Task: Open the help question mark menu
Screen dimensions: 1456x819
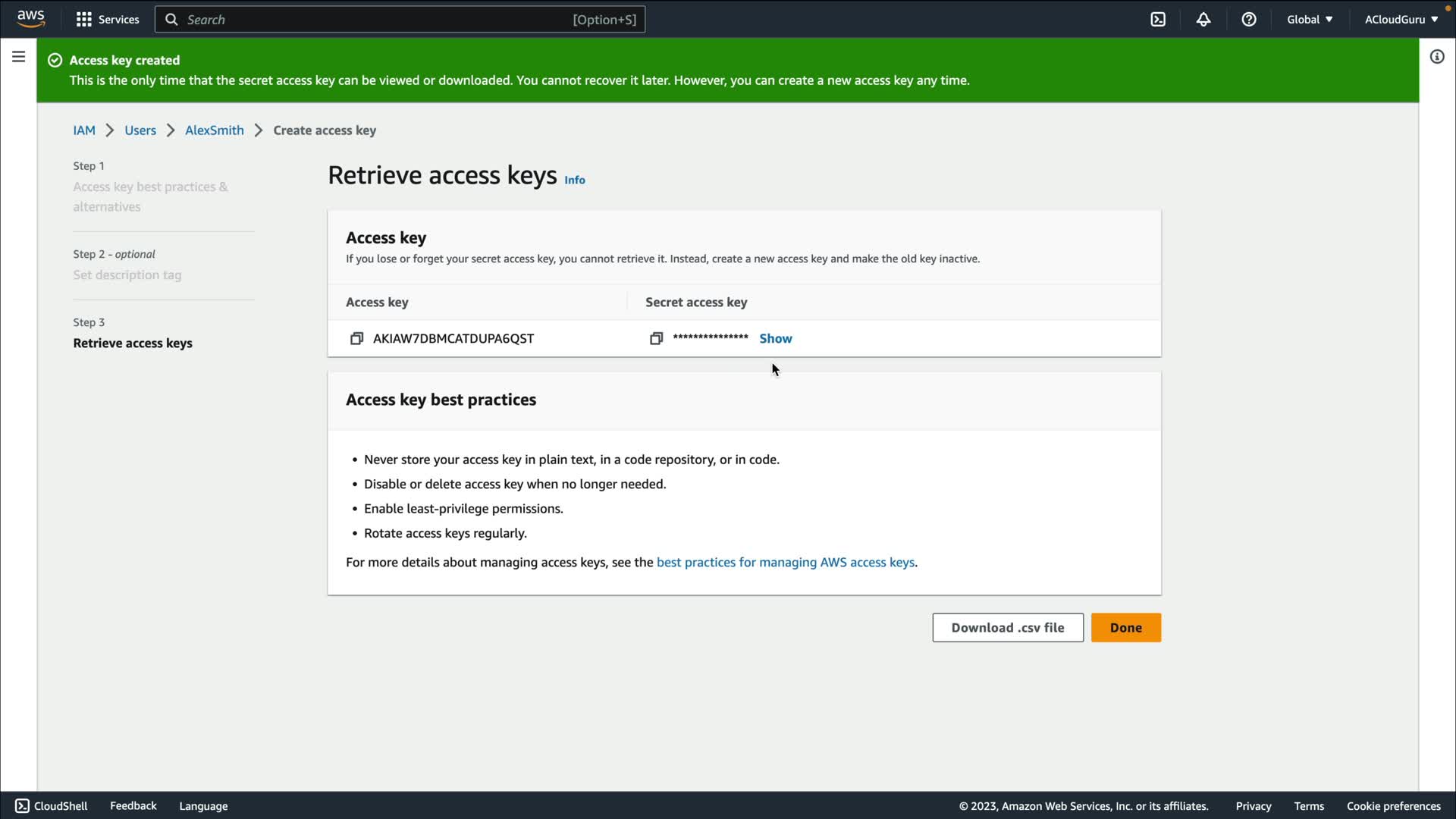Action: (1249, 20)
